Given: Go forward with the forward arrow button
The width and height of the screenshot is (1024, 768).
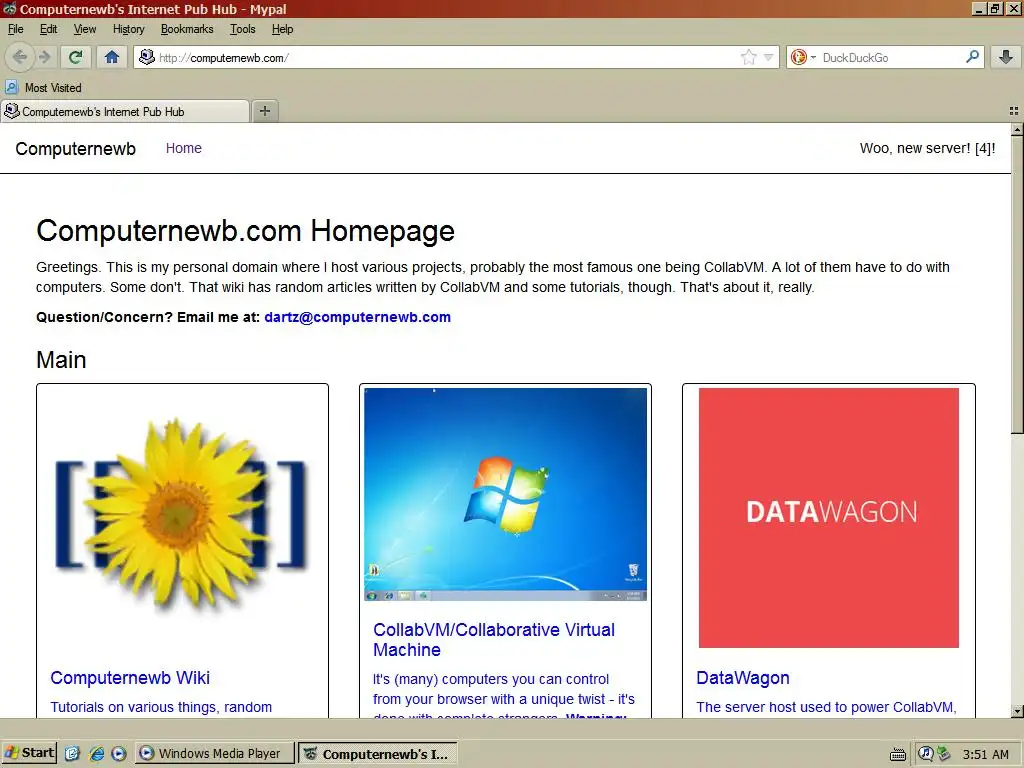Looking at the screenshot, I should click(44, 57).
